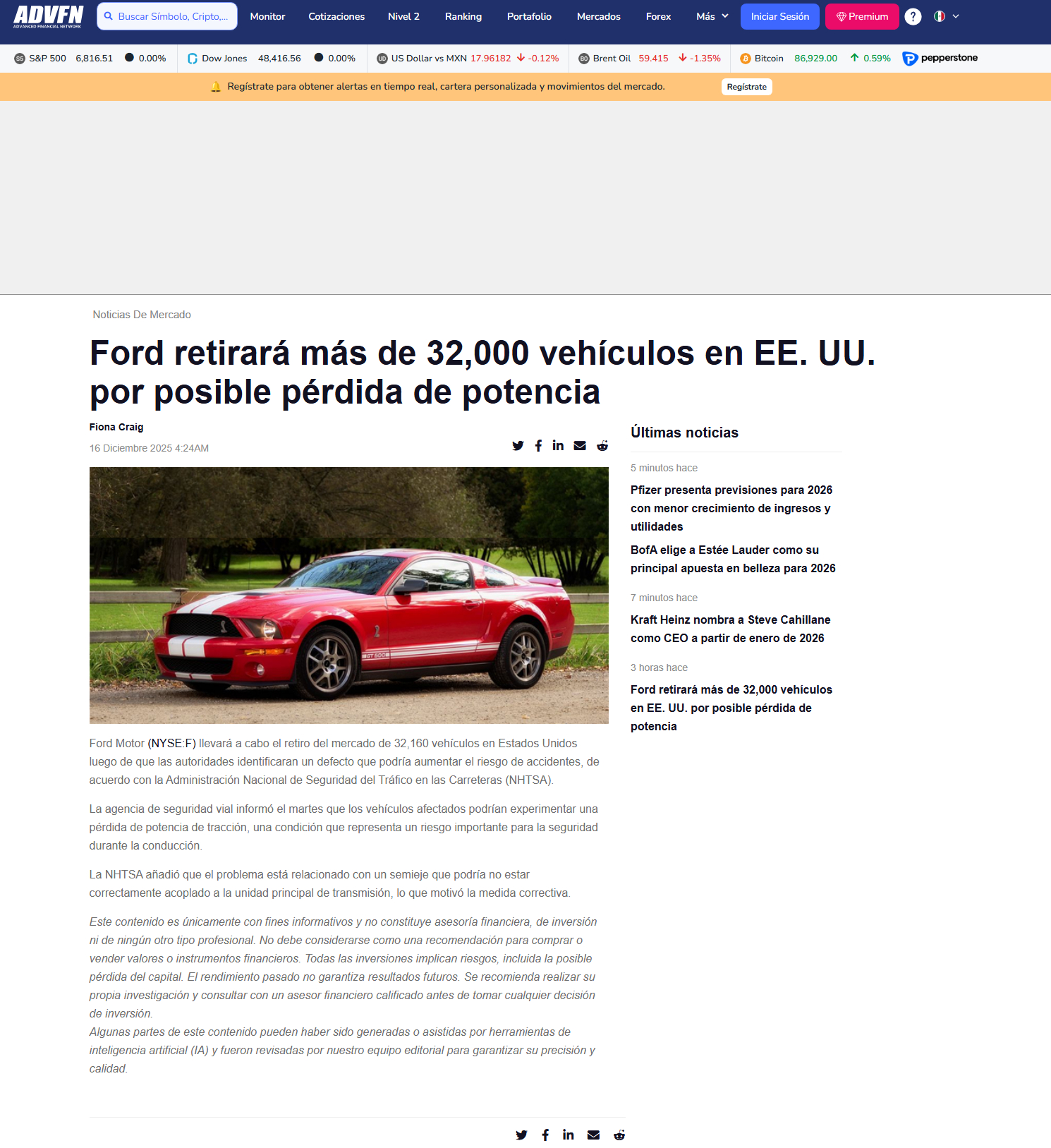Open the Noticias De Mercado breadcrumb
This screenshot has width=1051, height=1148.
tap(142, 315)
